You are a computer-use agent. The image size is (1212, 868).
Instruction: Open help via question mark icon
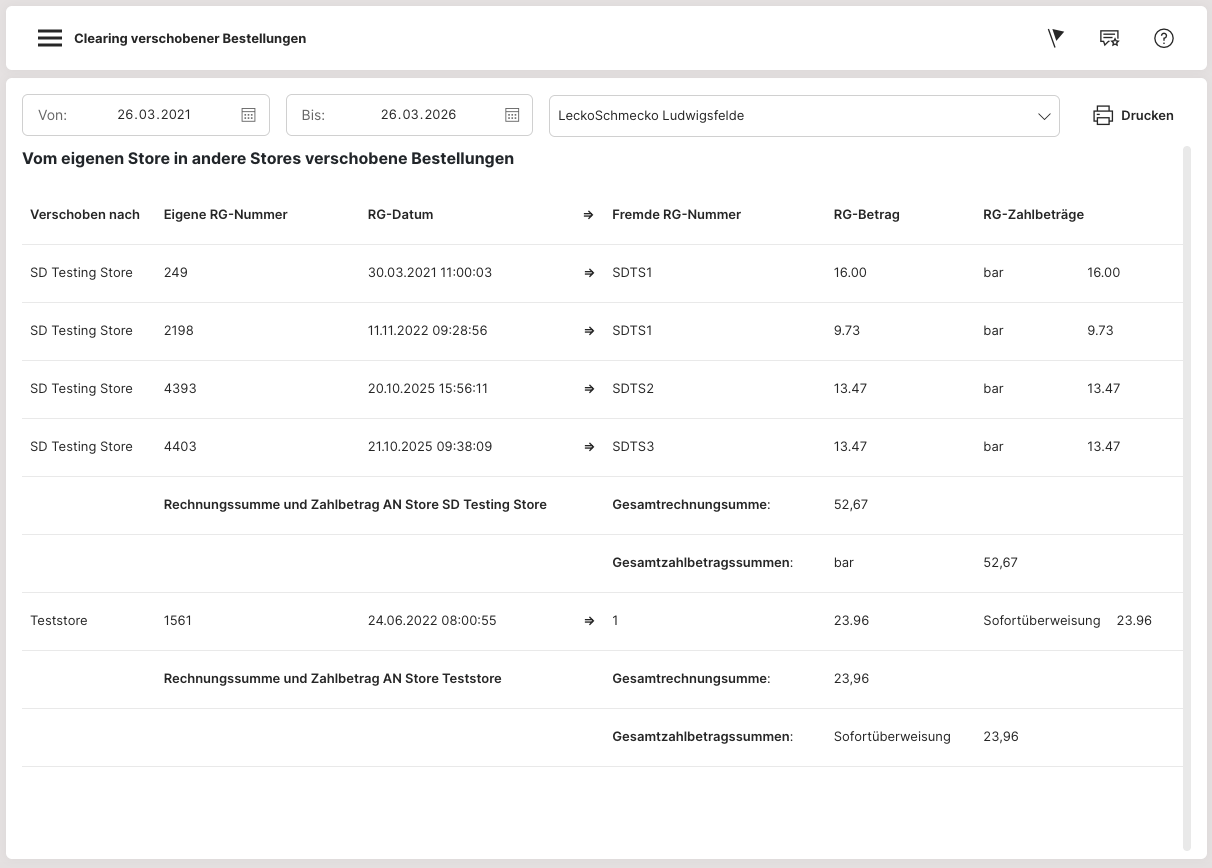click(1163, 38)
